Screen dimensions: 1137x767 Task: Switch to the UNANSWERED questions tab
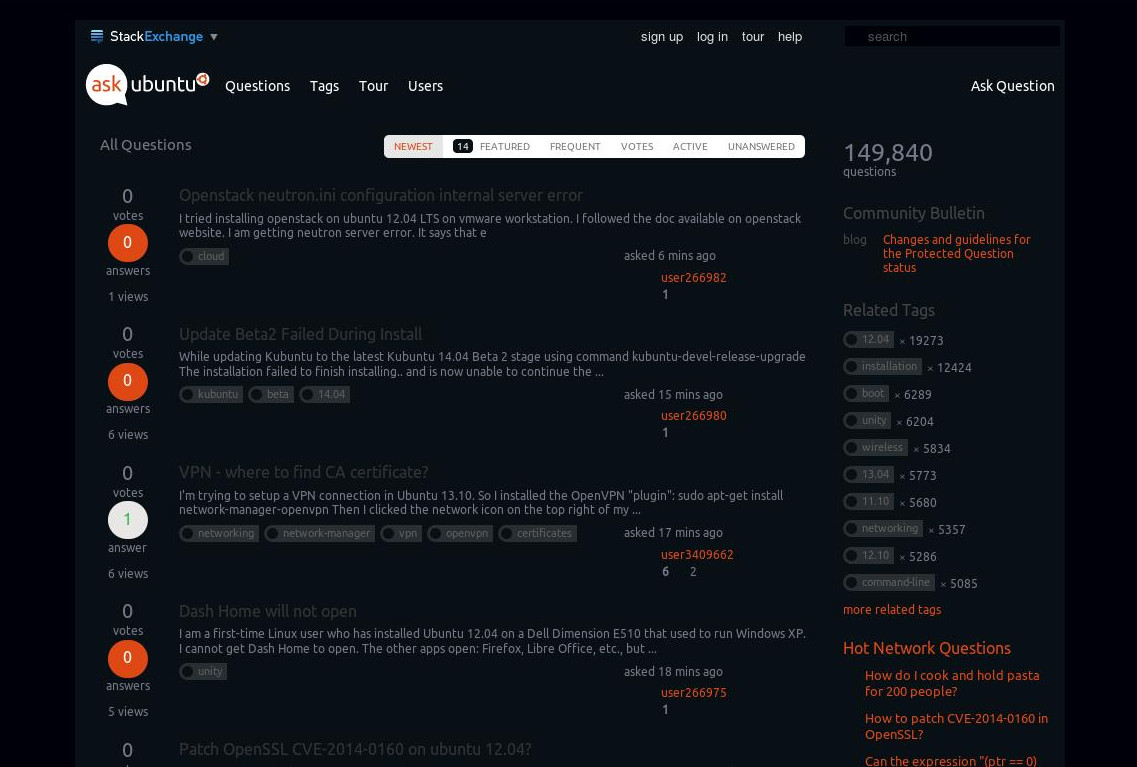(761, 146)
